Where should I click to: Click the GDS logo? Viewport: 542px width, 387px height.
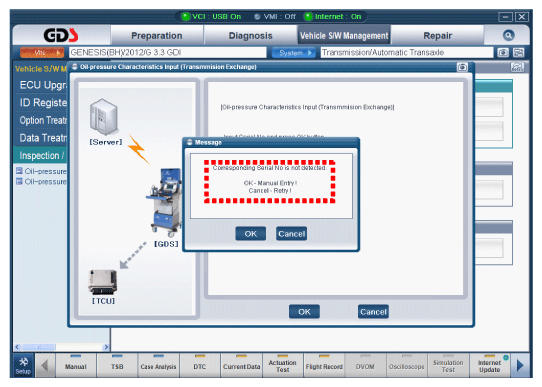[61, 35]
